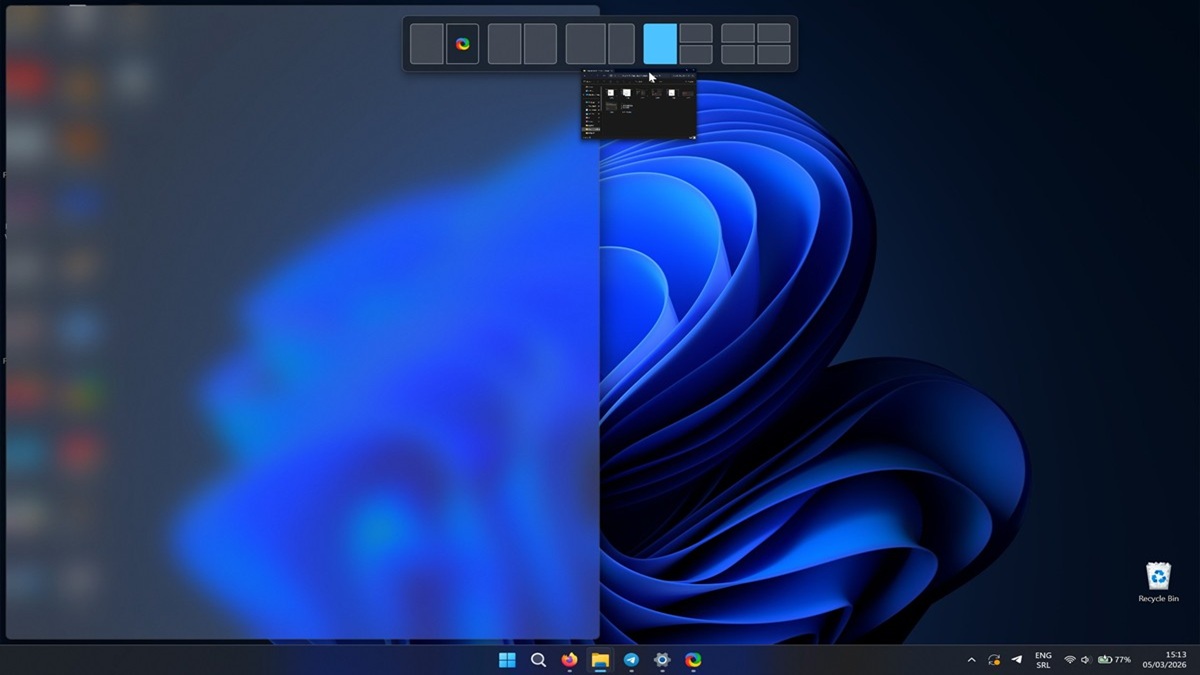This screenshot has width=1200, height=675.
Task: Click the Telegram paper-plane tray icon
Action: (x=1017, y=660)
